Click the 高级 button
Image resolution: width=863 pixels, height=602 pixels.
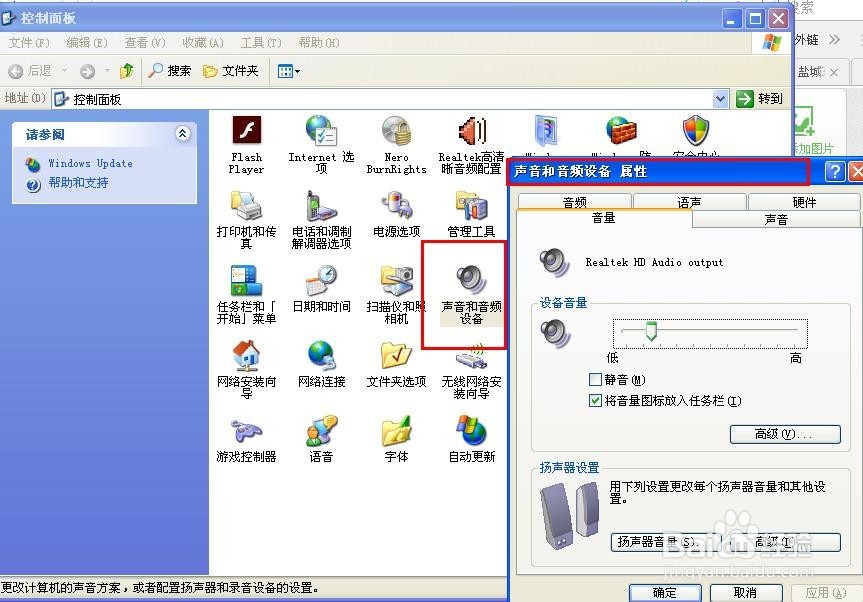[785, 433]
